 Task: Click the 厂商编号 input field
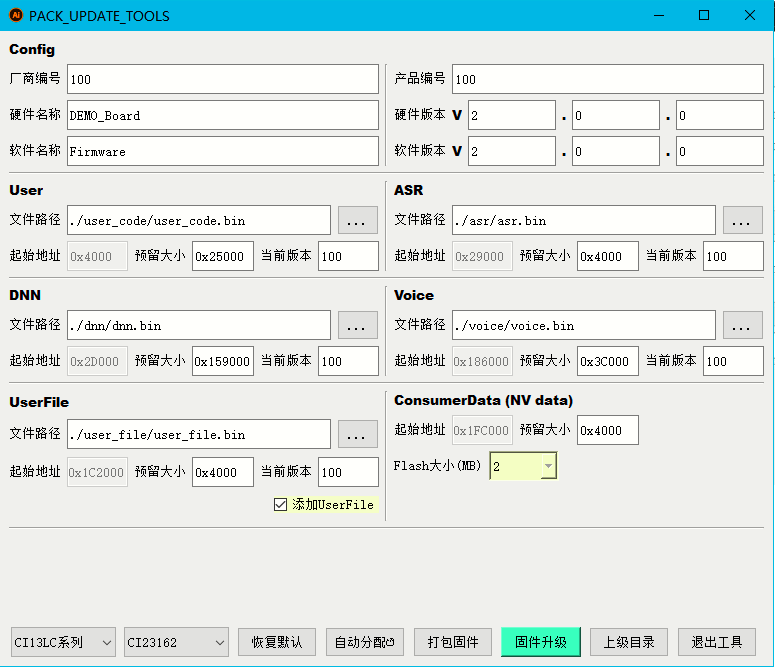(x=223, y=79)
